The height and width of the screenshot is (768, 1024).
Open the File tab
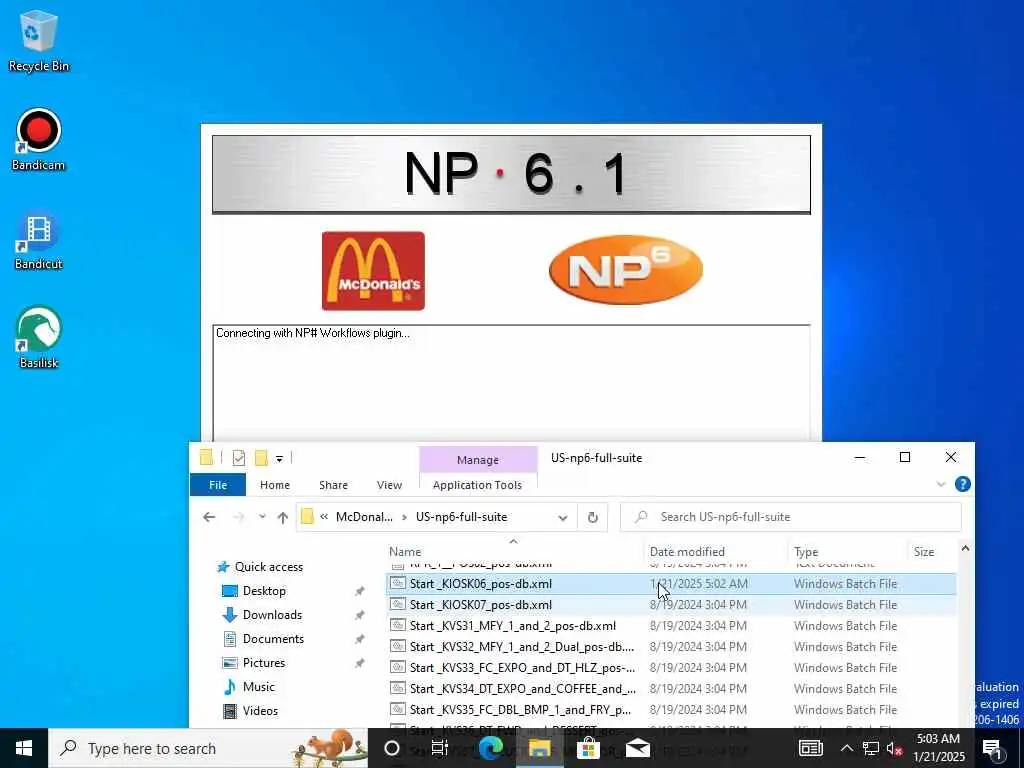click(x=218, y=485)
